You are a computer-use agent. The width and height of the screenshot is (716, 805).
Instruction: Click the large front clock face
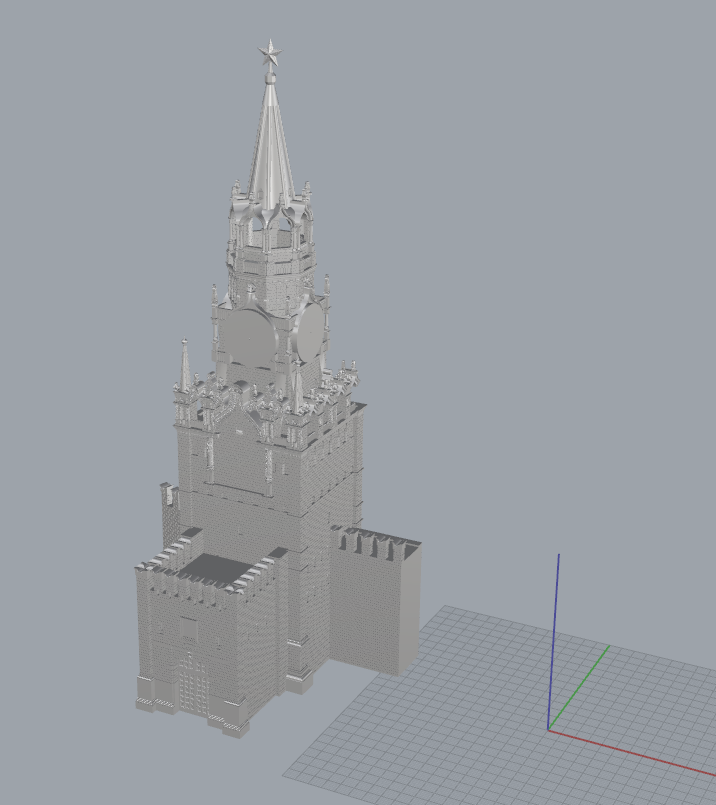(x=251, y=338)
